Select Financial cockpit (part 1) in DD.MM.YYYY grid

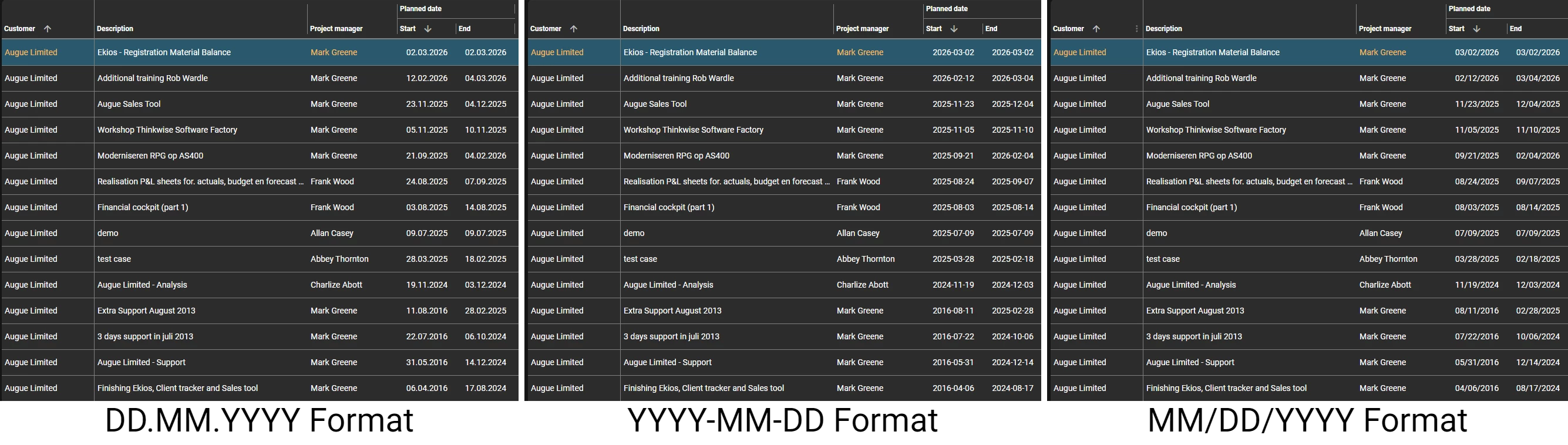click(x=143, y=208)
